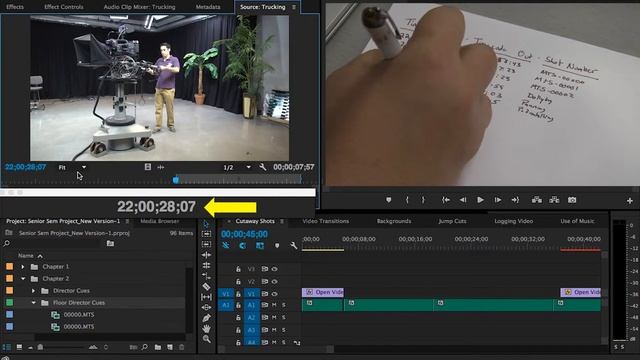Add a marker in the timeline
The height and width of the screenshot is (360, 640).
[277, 246]
